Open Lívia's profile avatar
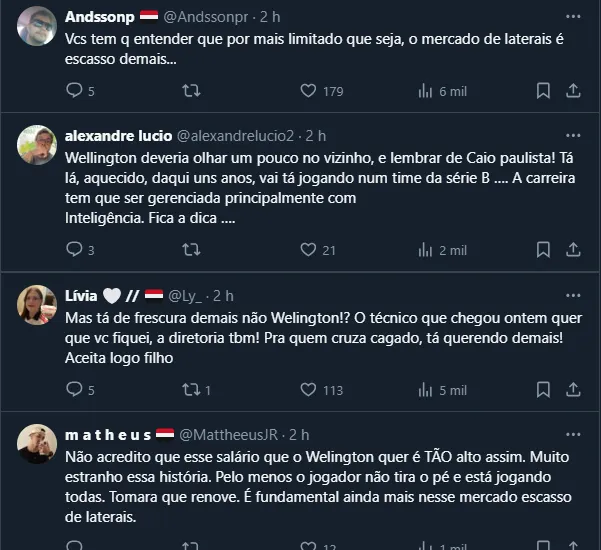Image resolution: width=601 pixels, height=550 pixels. click(x=37, y=304)
